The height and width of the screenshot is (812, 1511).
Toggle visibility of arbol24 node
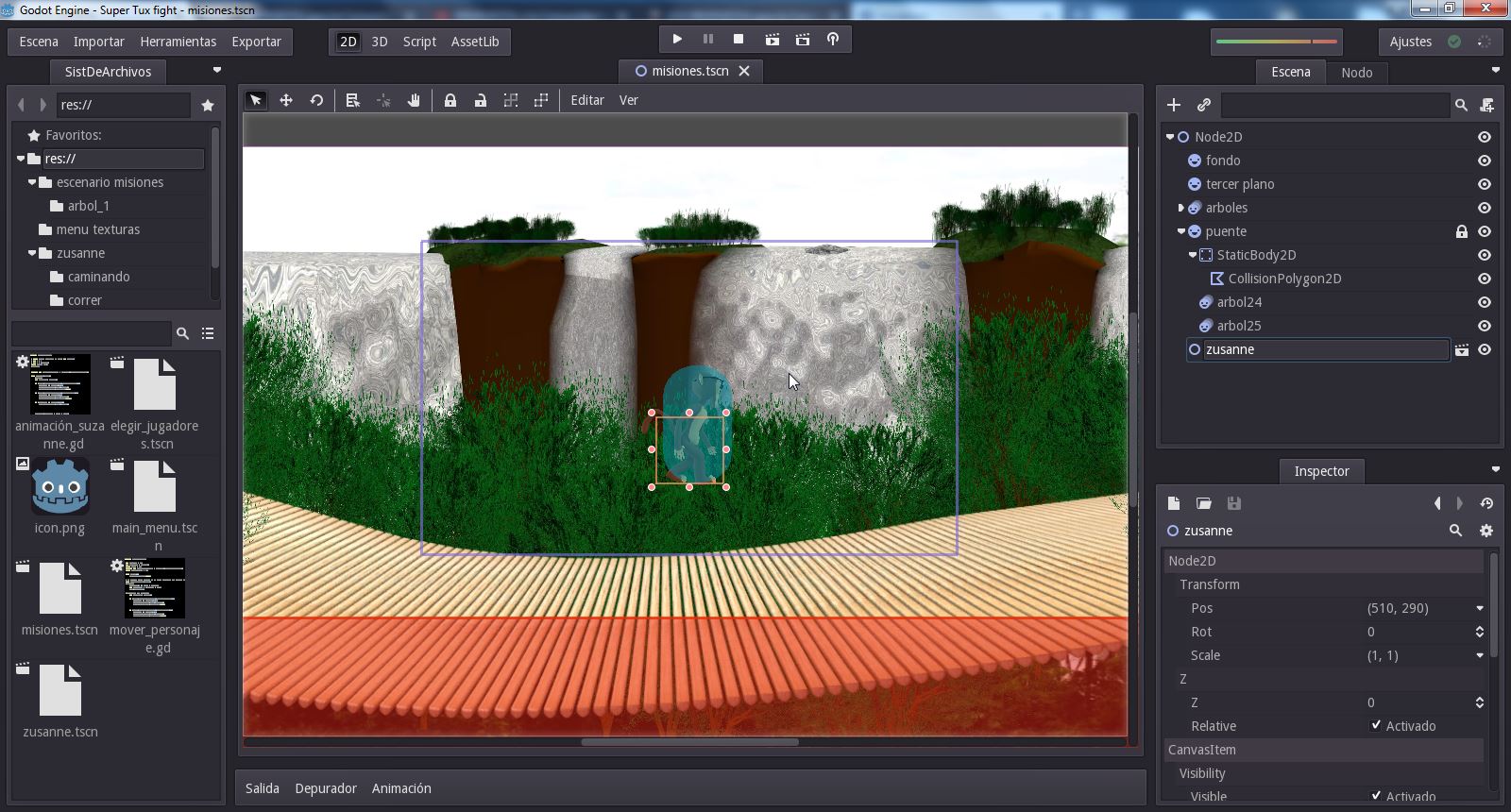[x=1485, y=302]
